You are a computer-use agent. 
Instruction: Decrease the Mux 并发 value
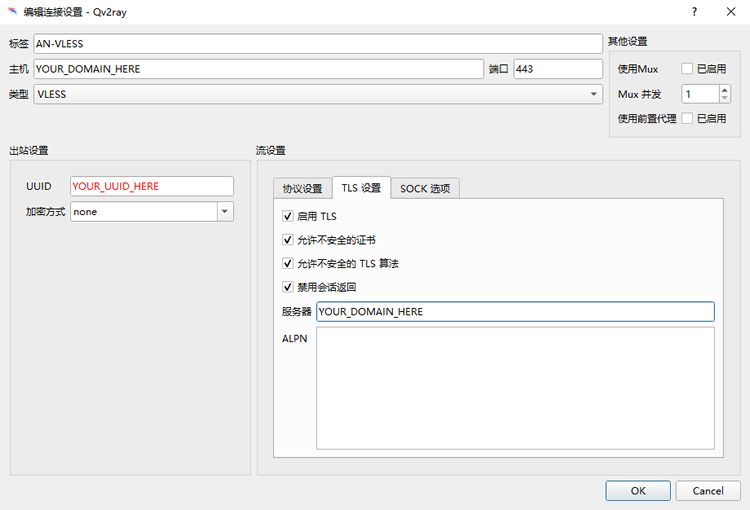[725, 98]
